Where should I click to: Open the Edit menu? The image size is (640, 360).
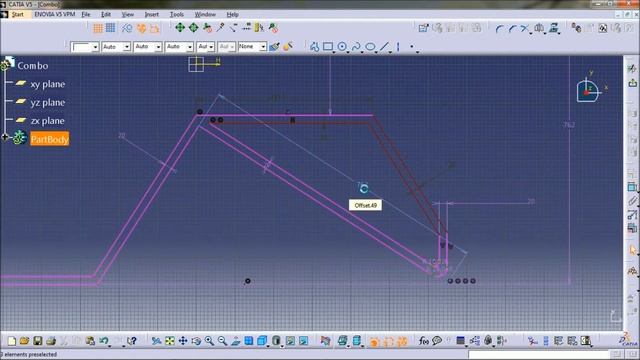pyautogui.click(x=106, y=14)
